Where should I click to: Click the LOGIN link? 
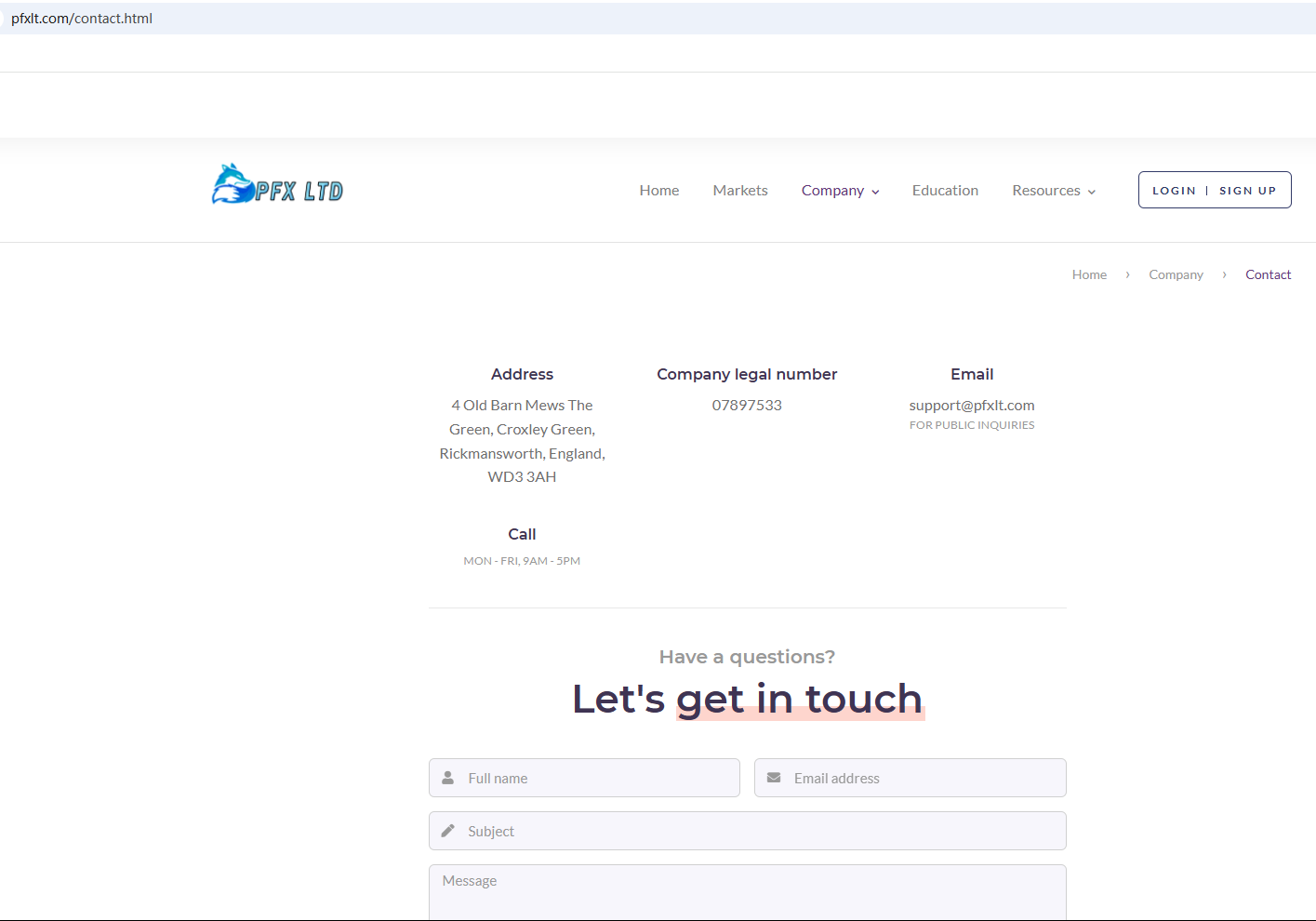click(x=1174, y=191)
